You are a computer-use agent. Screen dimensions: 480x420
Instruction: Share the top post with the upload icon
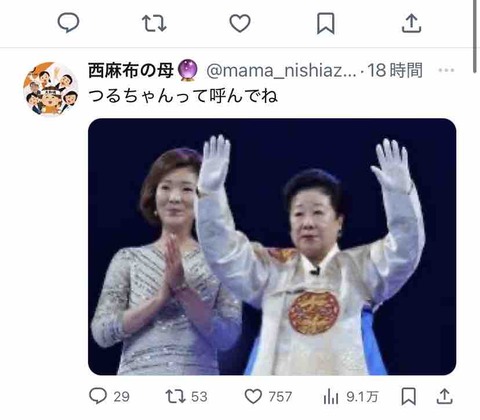coord(412,23)
